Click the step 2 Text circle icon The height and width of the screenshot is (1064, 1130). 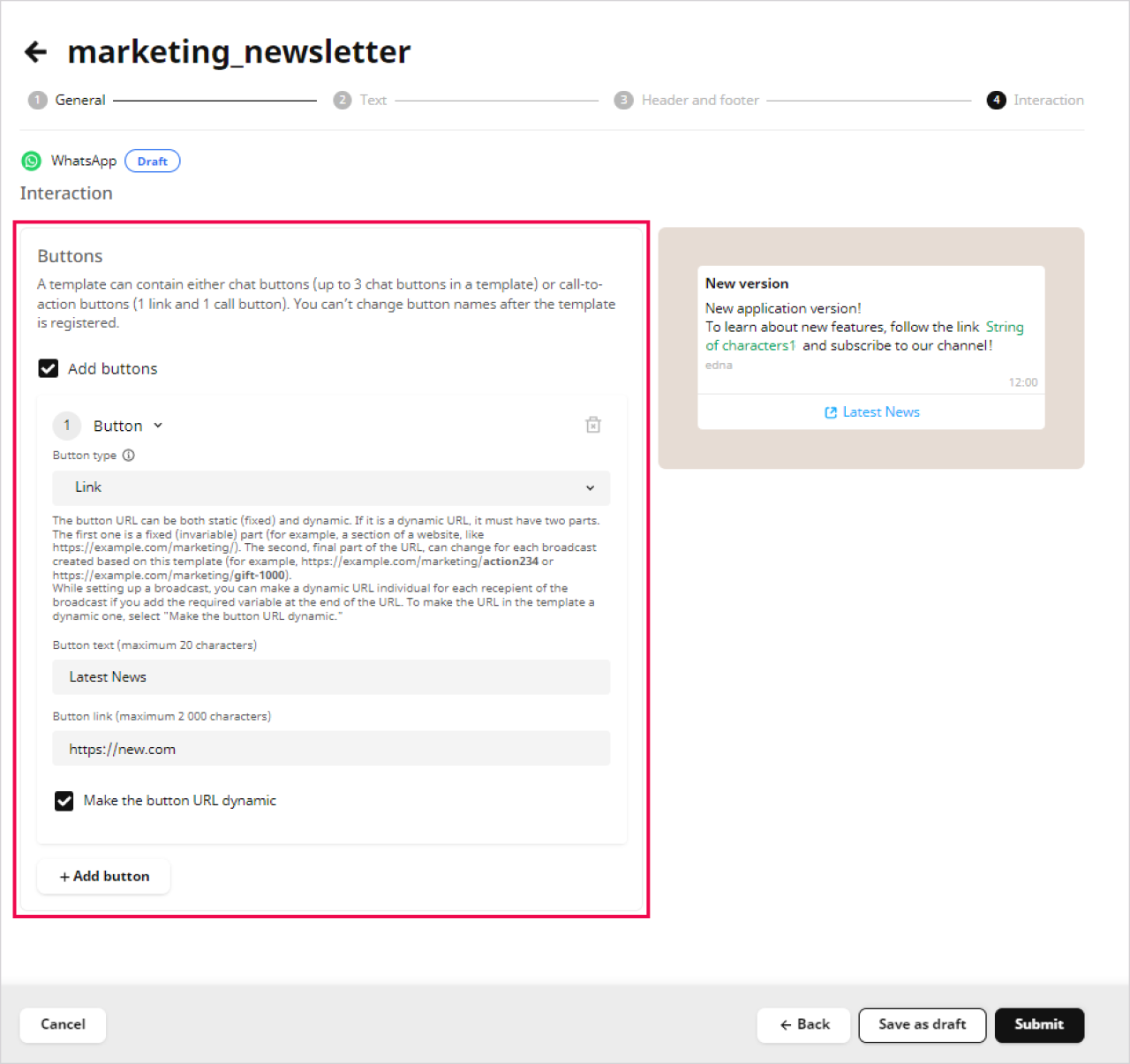click(343, 101)
